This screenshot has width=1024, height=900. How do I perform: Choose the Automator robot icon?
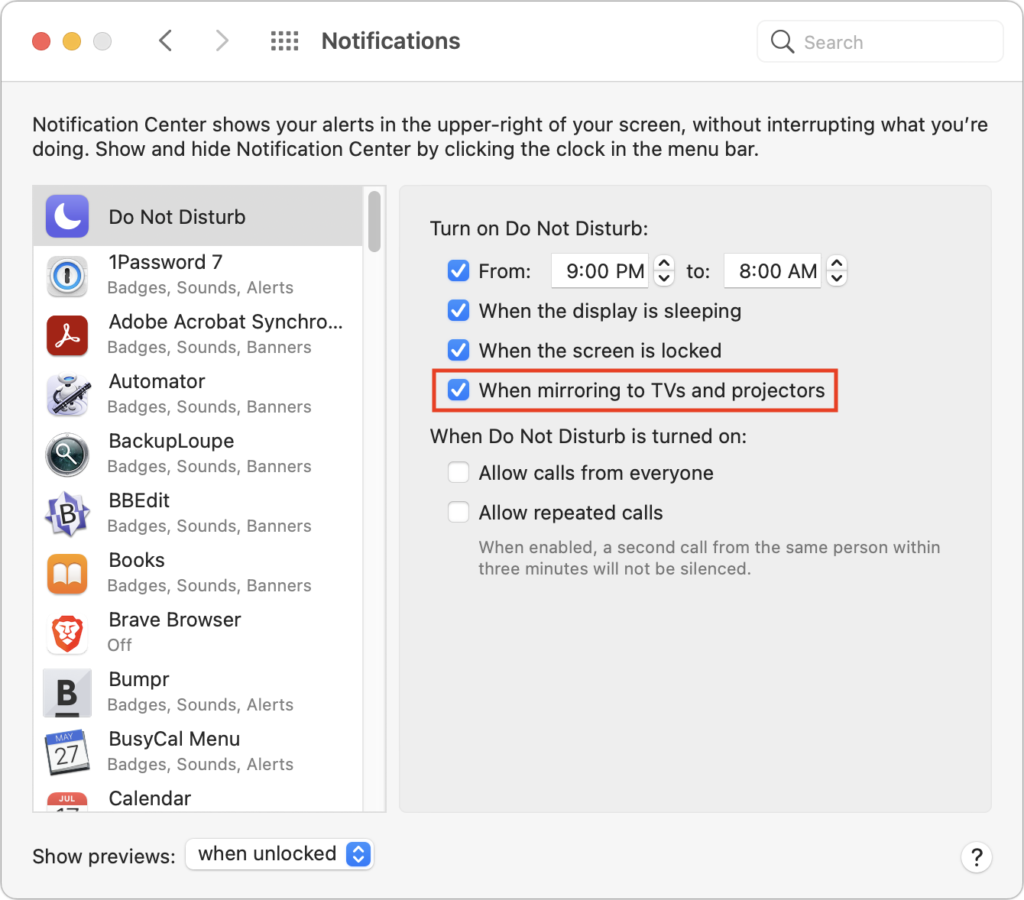(x=67, y=394)
